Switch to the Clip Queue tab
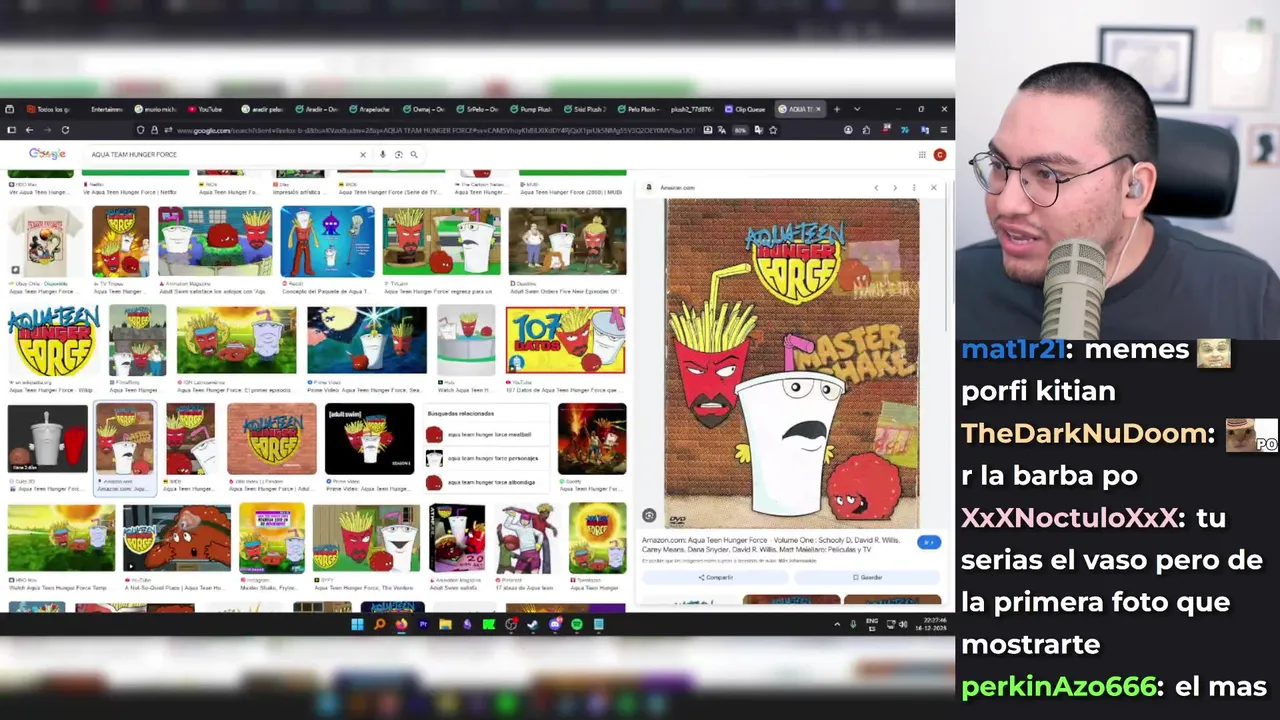 pos(746,109)
